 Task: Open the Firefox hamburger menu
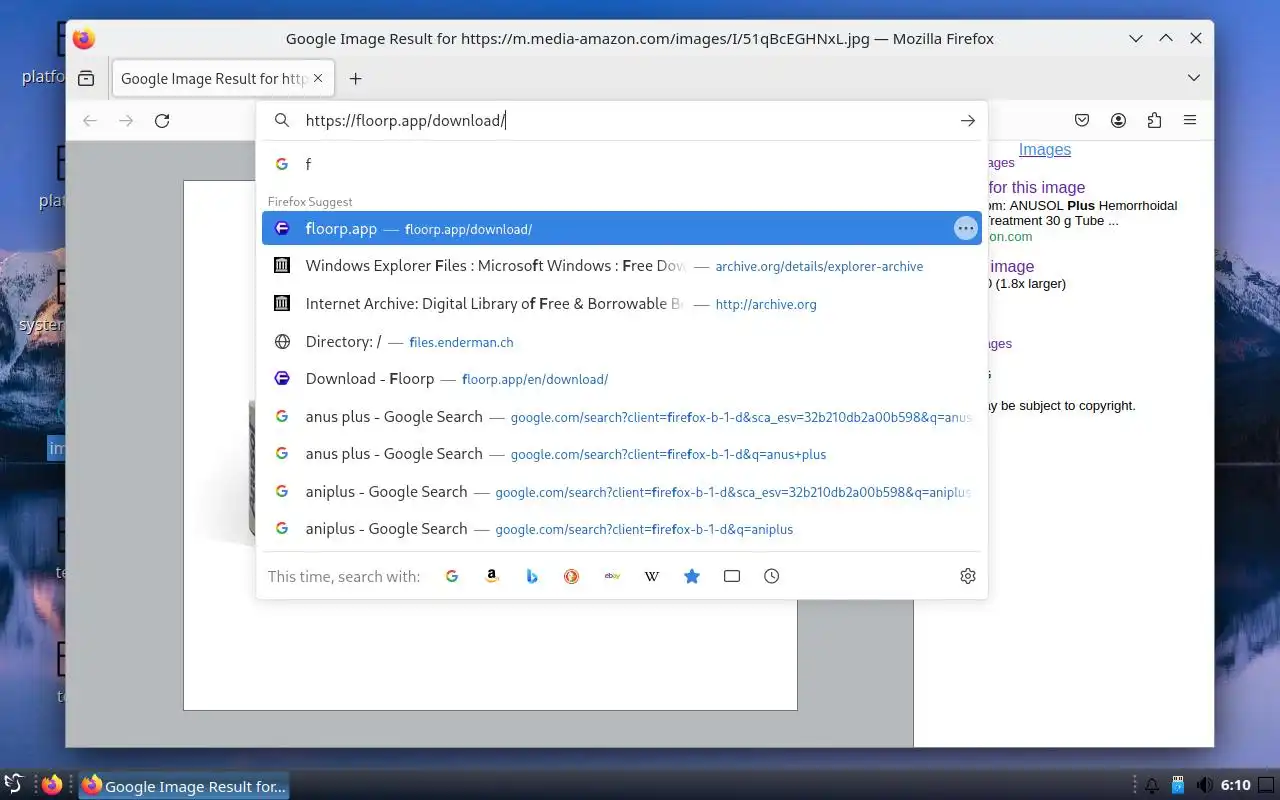coord(1190,120)
